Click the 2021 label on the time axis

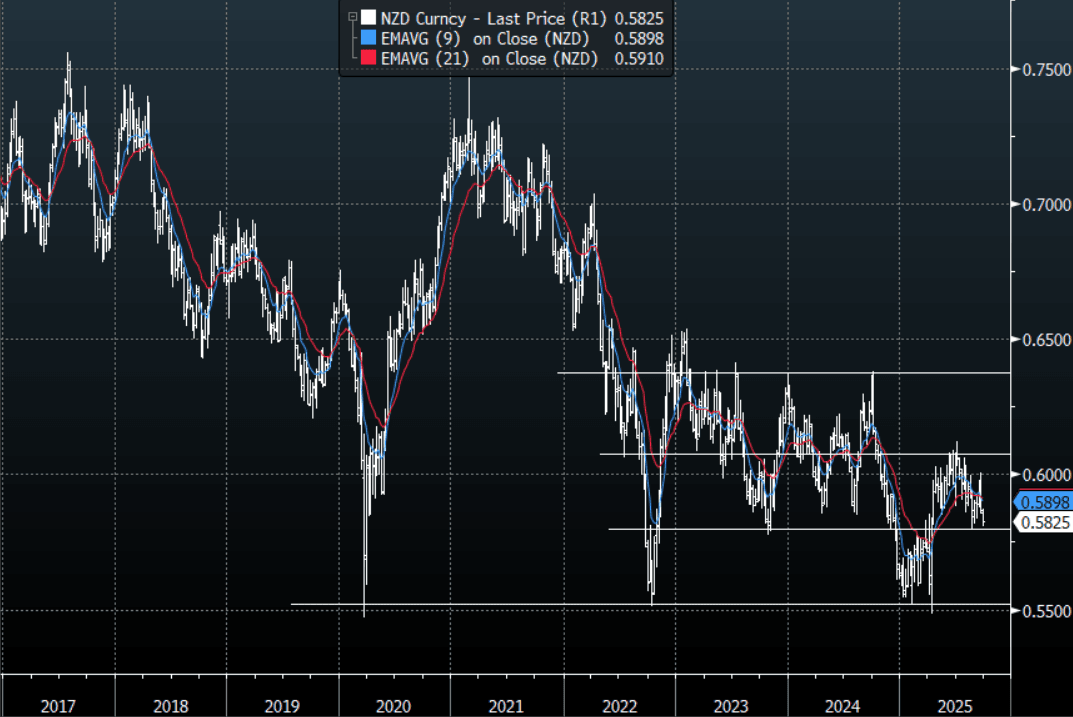506,706
